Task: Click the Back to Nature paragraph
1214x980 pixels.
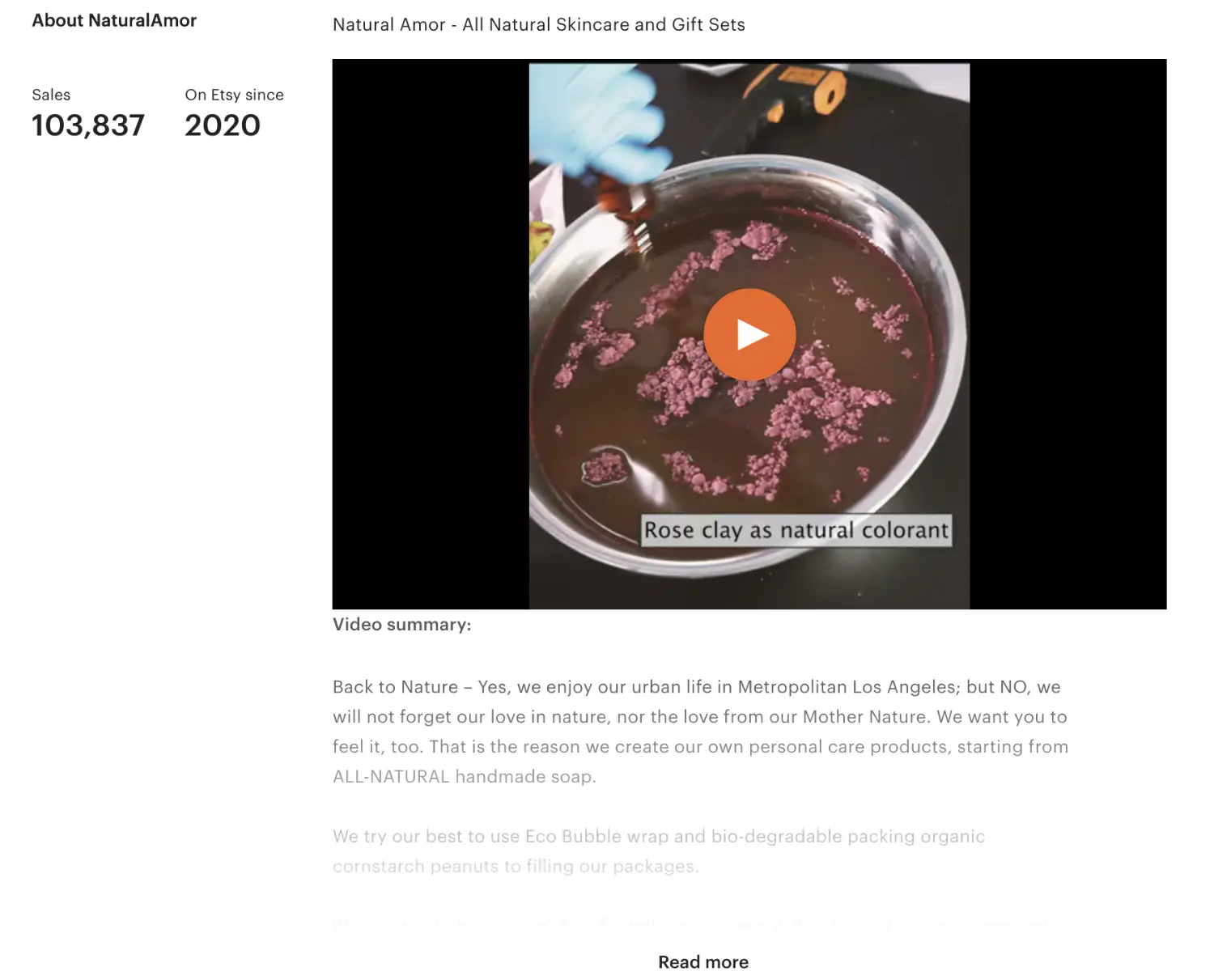Action: click(x=701, y=732)
